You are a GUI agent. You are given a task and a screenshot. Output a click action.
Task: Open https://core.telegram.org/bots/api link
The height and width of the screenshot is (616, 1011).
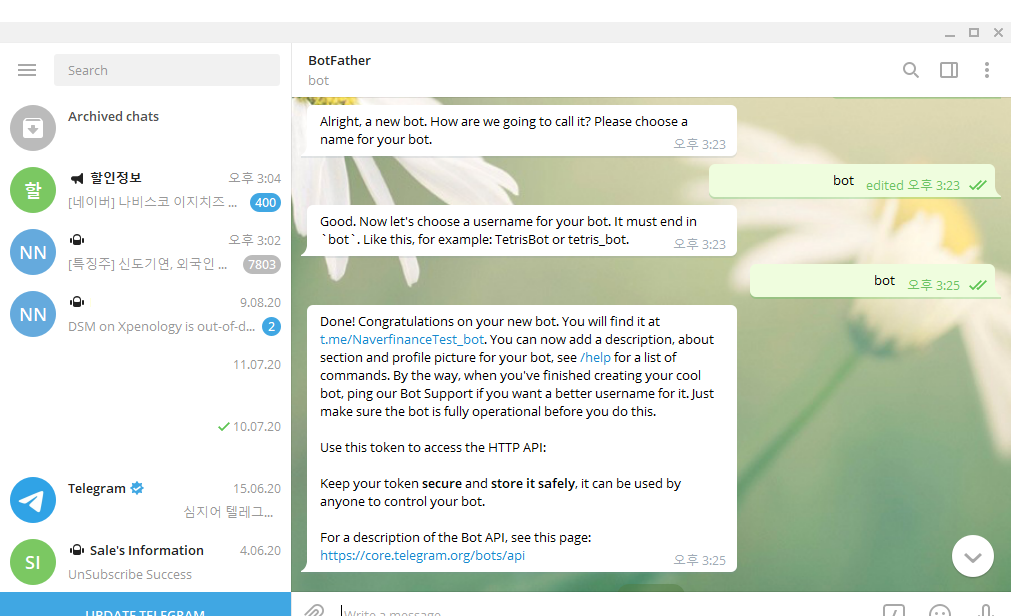(x=422, y=555)
